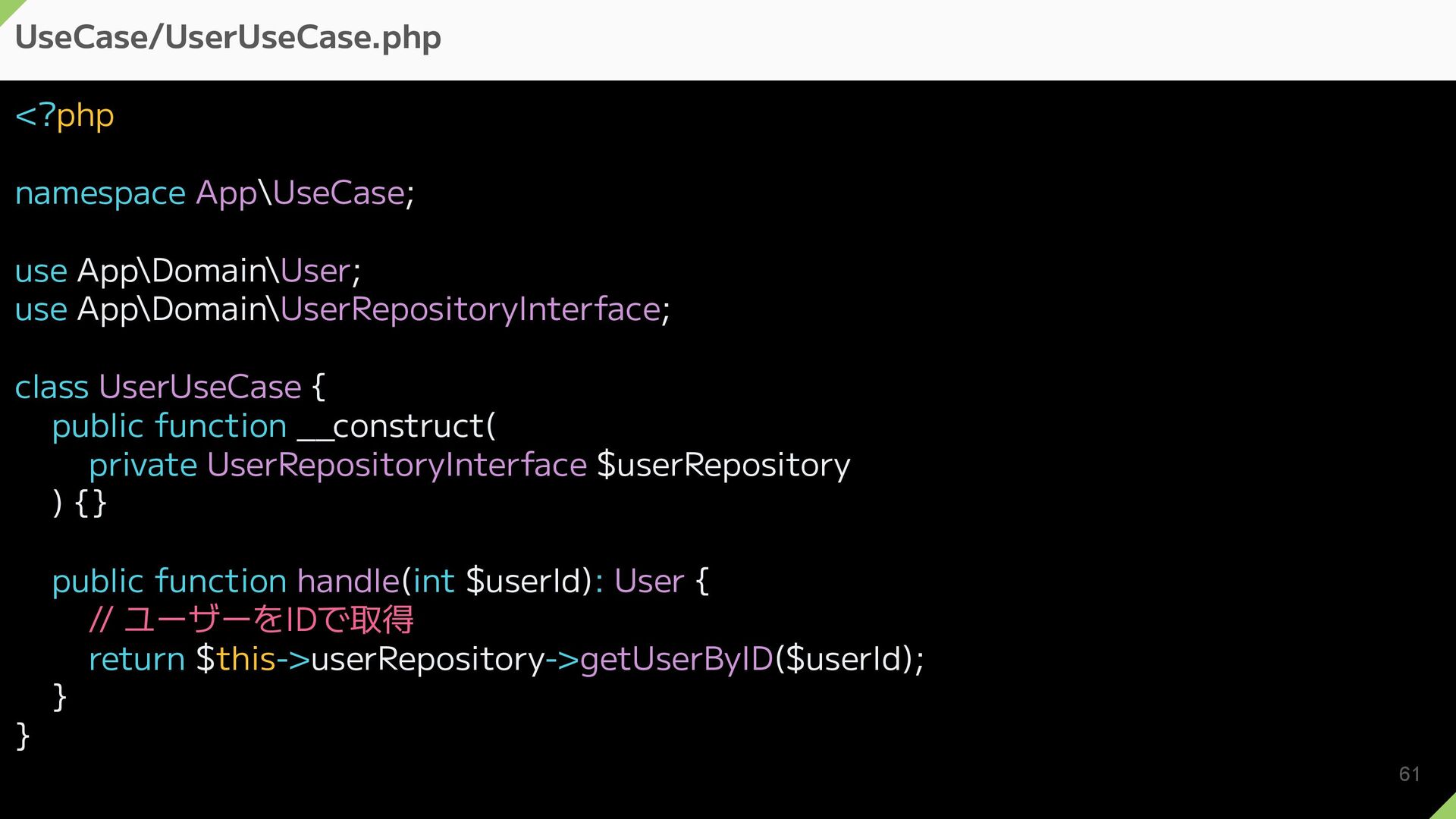Select the namespace keyword
1456x819 pixels.
point(100,194)
